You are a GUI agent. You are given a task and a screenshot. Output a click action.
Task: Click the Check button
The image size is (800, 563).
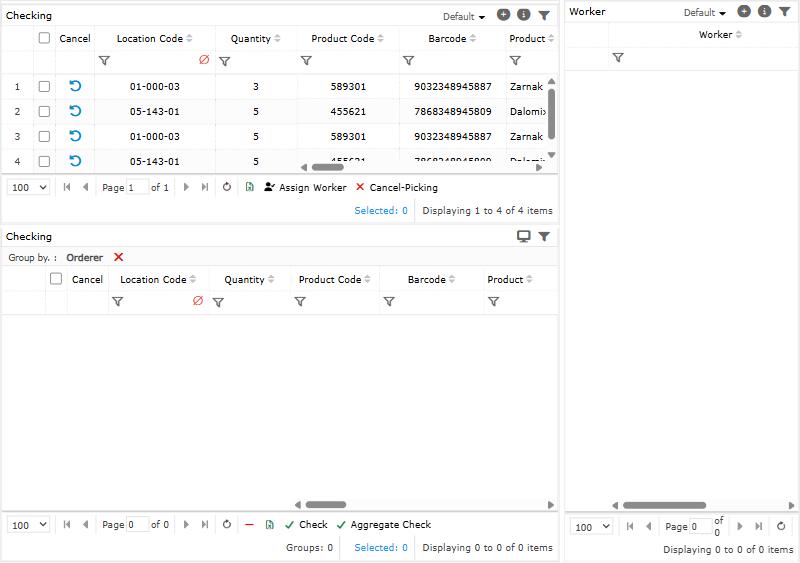[x=306, y=524]
